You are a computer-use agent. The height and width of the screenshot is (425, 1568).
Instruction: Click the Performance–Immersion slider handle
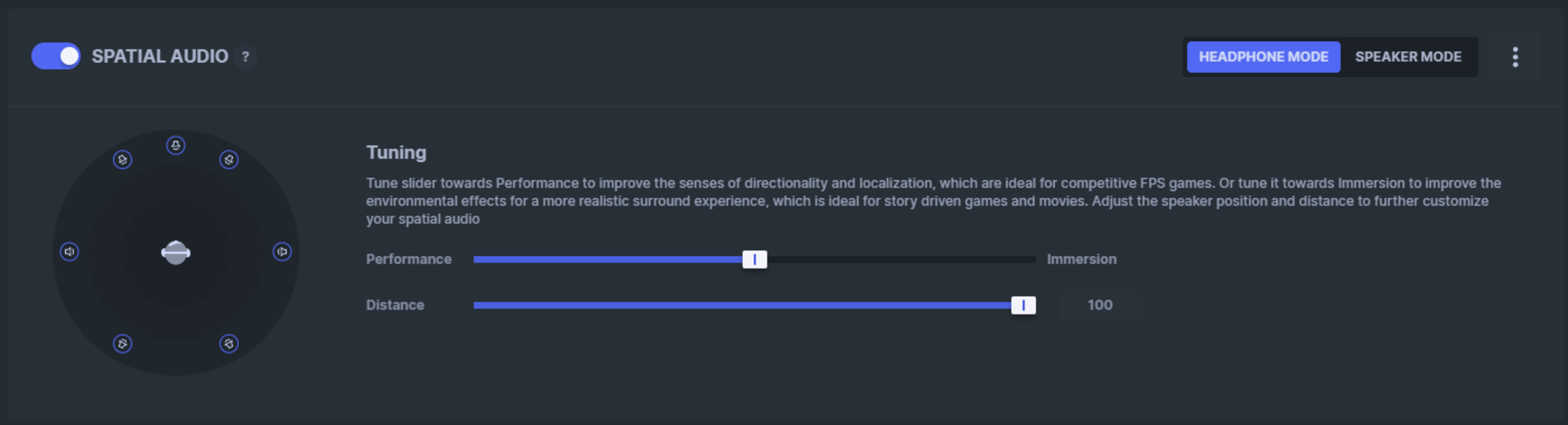[x=754, y=260]
